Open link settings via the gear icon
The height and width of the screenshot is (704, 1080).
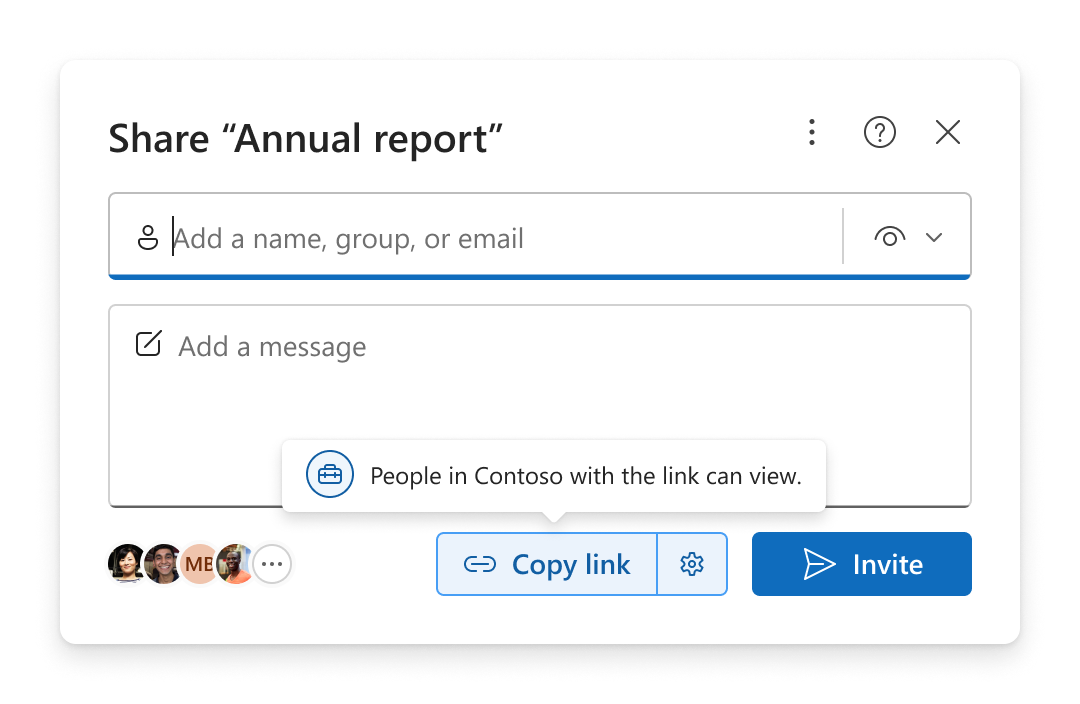692,564
